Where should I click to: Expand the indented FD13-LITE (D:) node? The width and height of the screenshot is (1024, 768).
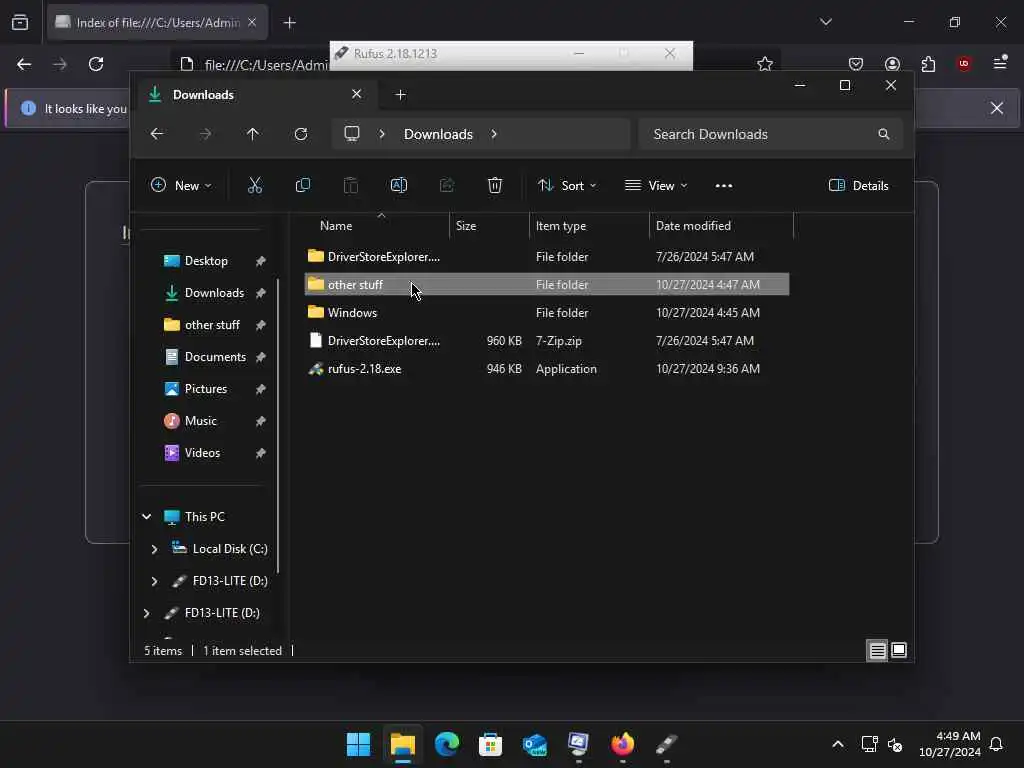(x=154, y=581)
